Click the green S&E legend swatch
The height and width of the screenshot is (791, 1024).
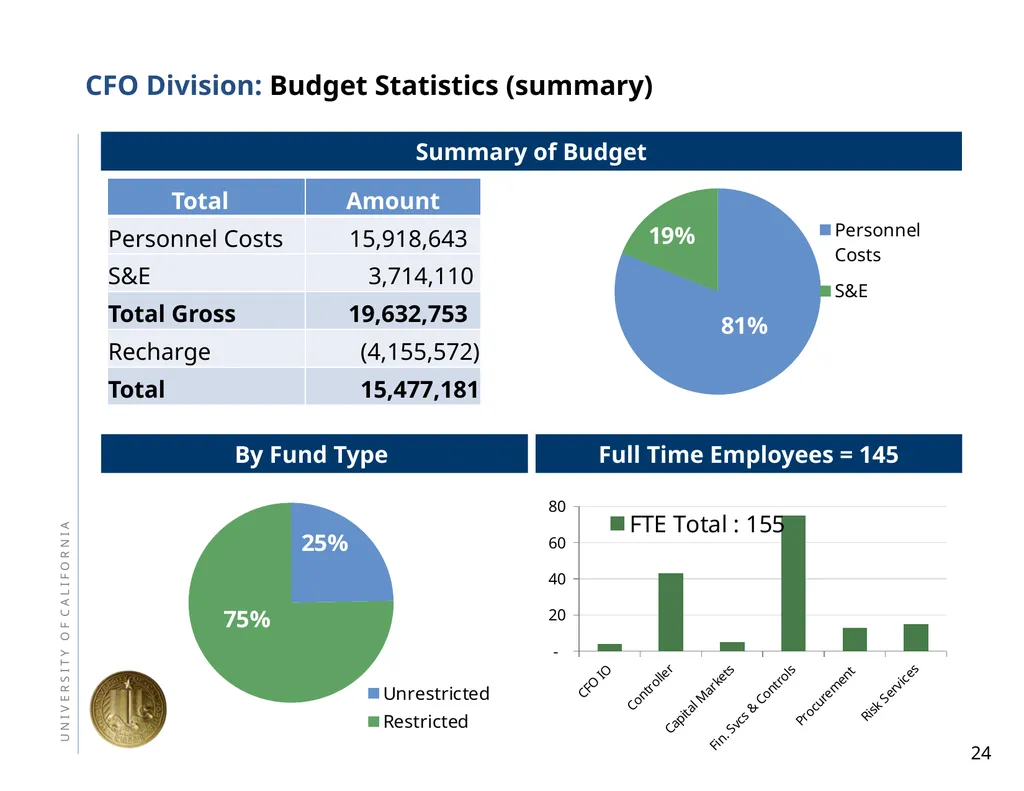click(825, 291)
